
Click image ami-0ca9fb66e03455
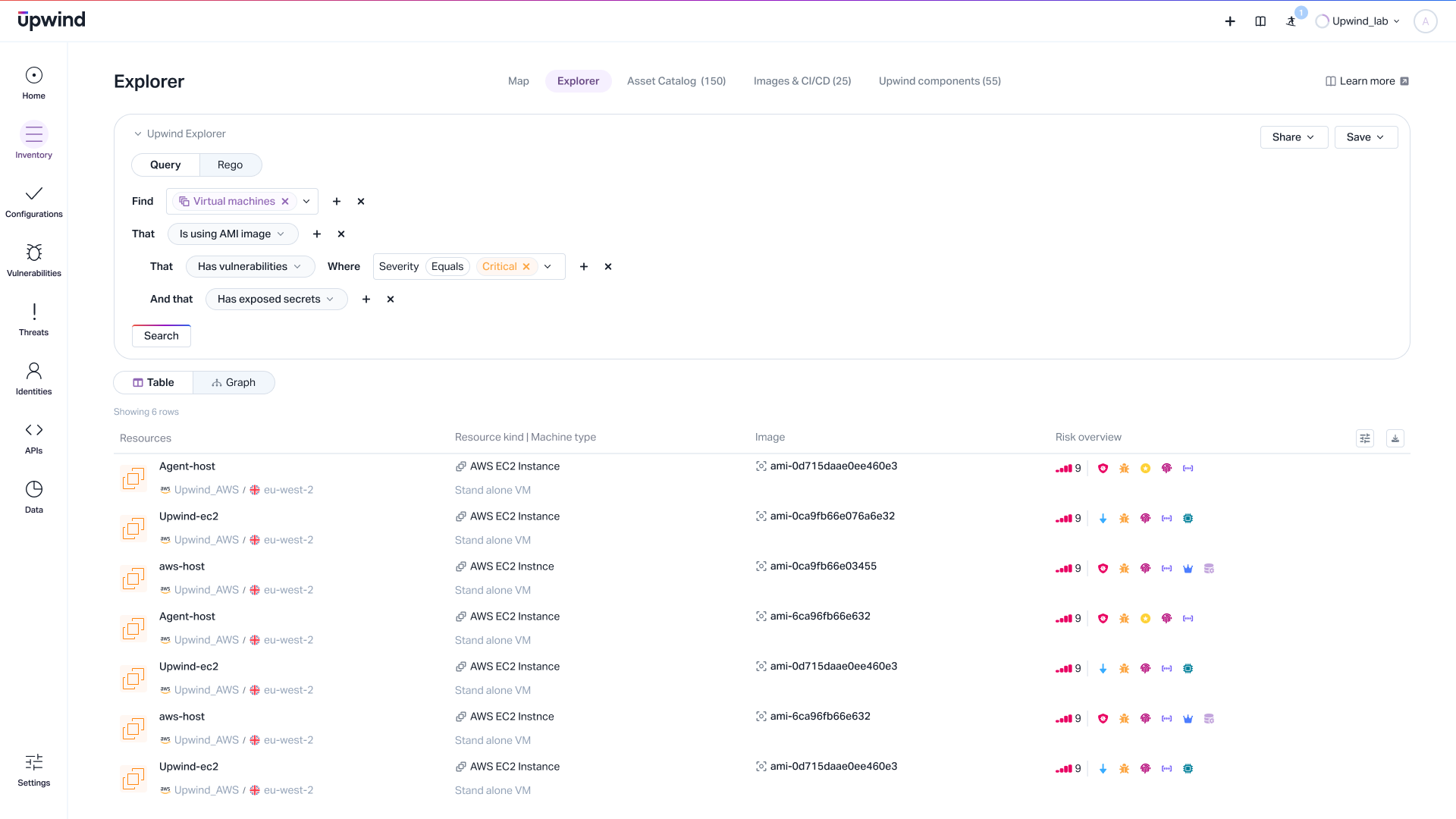coord(824,566)
